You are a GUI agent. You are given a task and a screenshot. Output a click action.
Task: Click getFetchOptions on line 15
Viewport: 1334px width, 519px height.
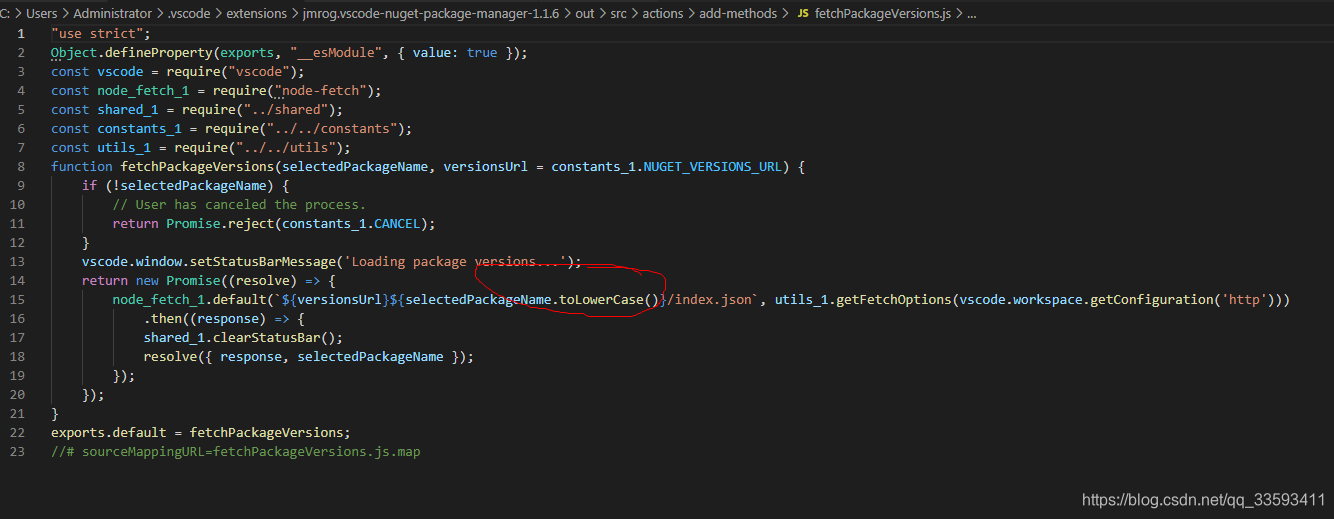coord(892,299)
